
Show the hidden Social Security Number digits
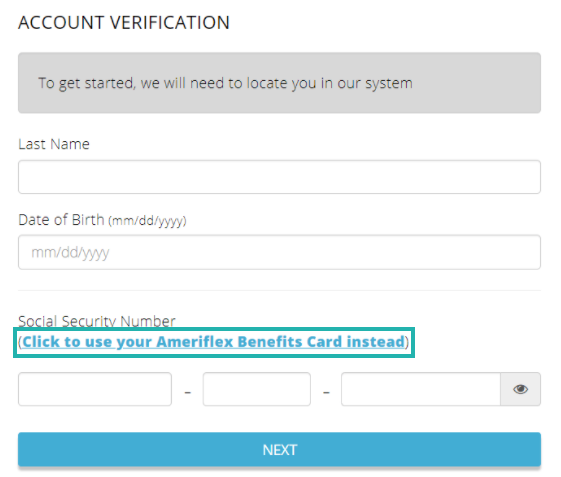pos(520,389)
